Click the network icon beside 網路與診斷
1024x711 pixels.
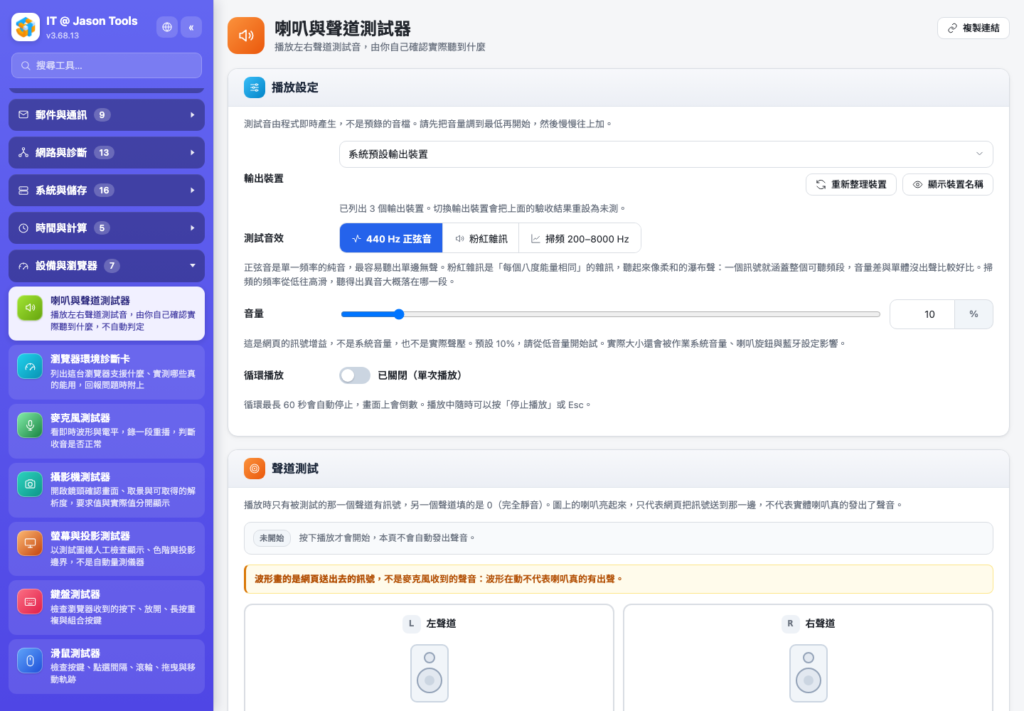24,153
